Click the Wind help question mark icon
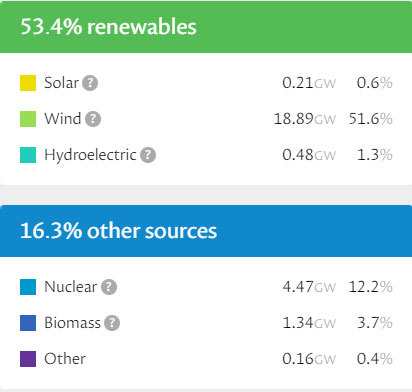412x392 pixels. [x=93, y=119]
